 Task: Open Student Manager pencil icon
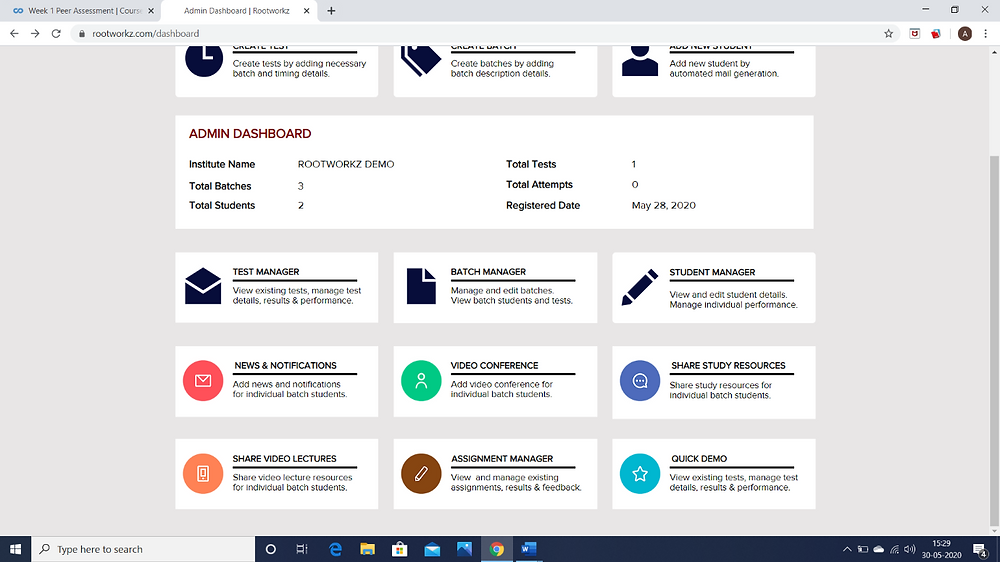(x=640, y=287)
